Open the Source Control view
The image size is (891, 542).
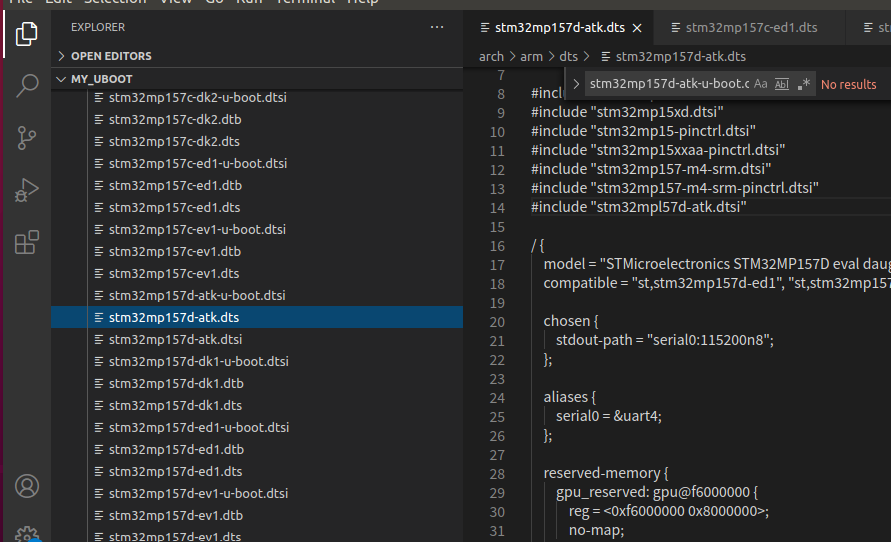tap(26, 138)
